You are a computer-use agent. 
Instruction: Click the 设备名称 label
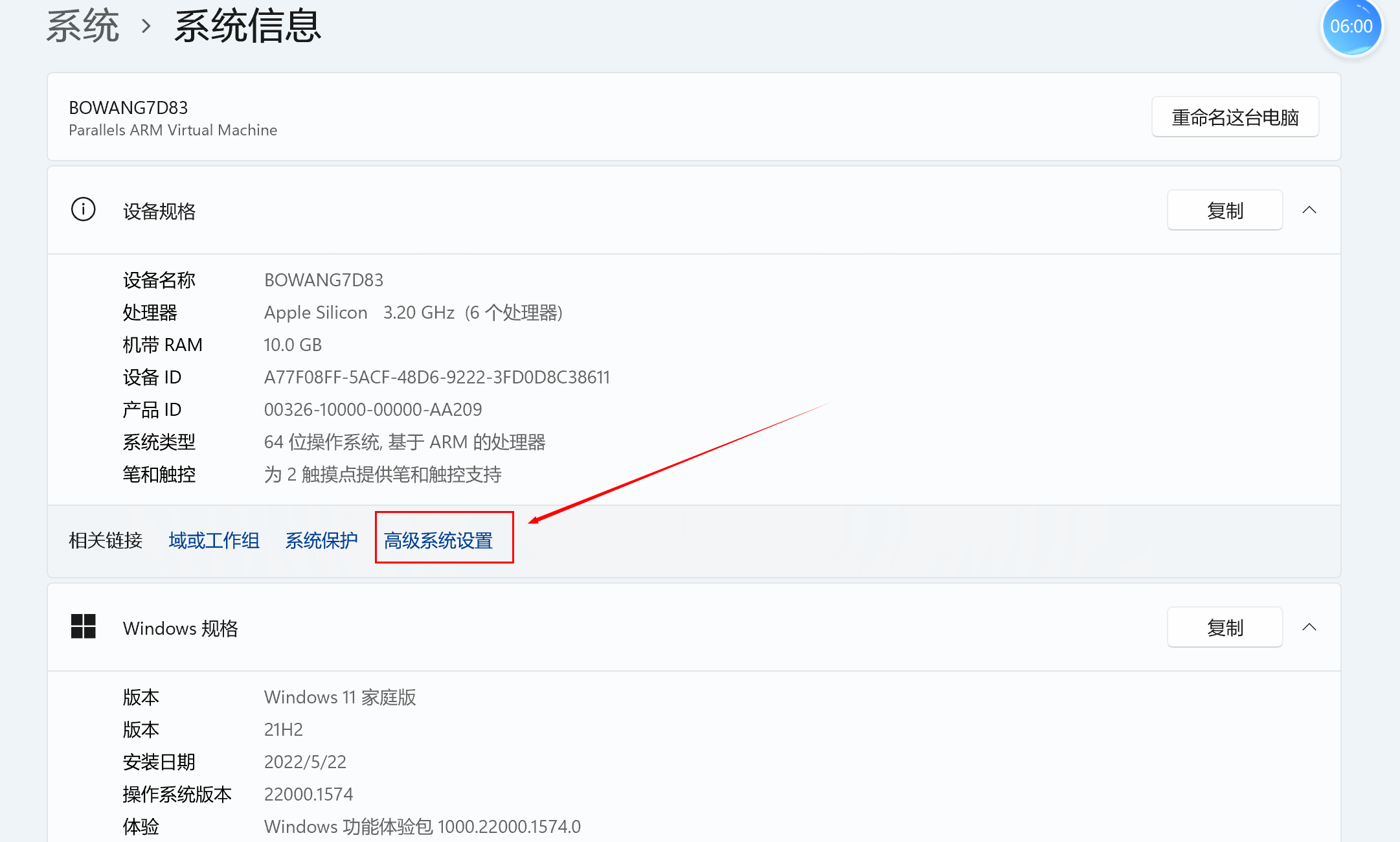pos(159,280)
